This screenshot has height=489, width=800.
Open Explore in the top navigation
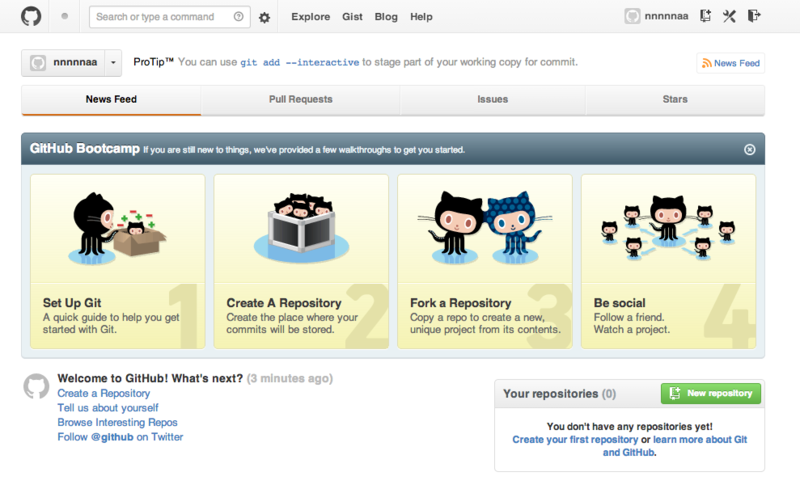[x=311, y=17]
